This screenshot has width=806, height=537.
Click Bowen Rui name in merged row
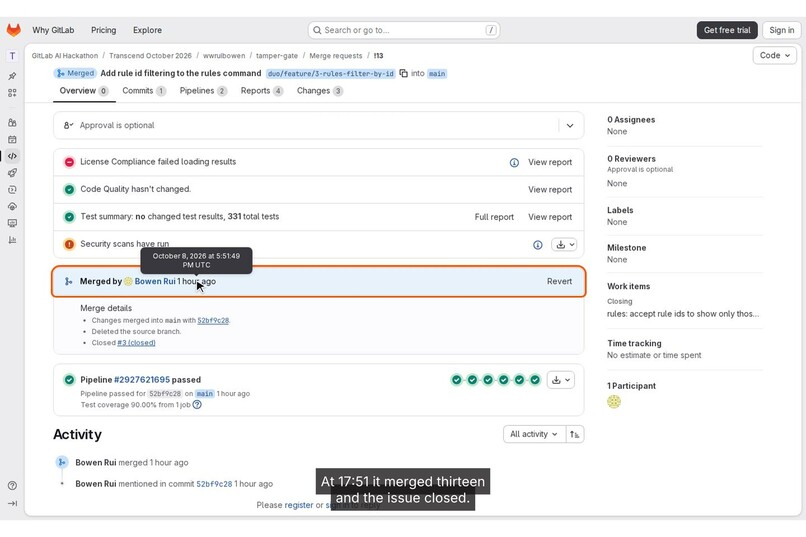pyautogui.click(x=155, y=282)
